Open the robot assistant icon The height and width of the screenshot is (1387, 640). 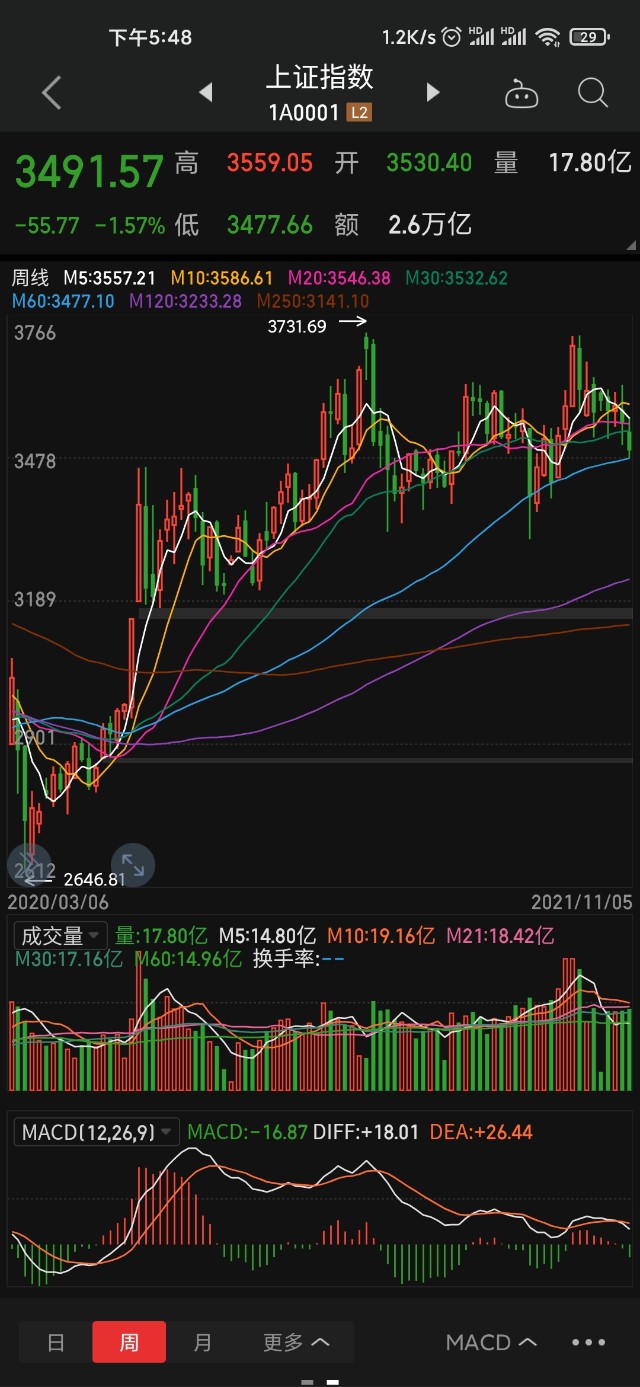[521, 94]
